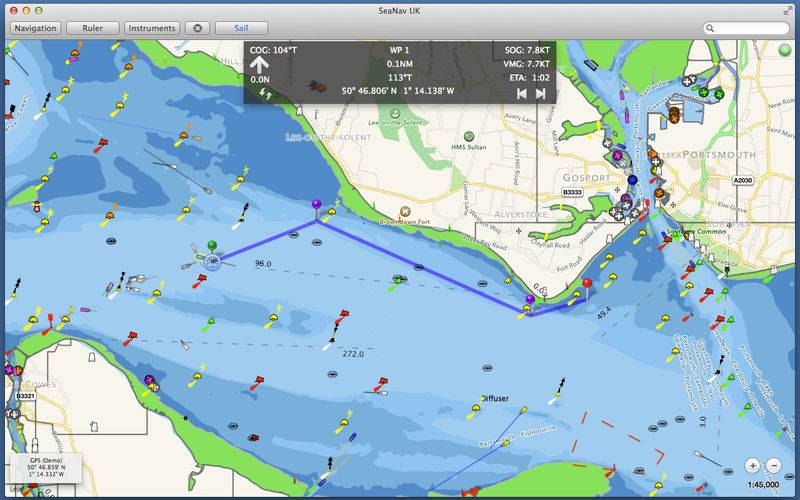Skip to previous waypoint in nav panel

521,93
